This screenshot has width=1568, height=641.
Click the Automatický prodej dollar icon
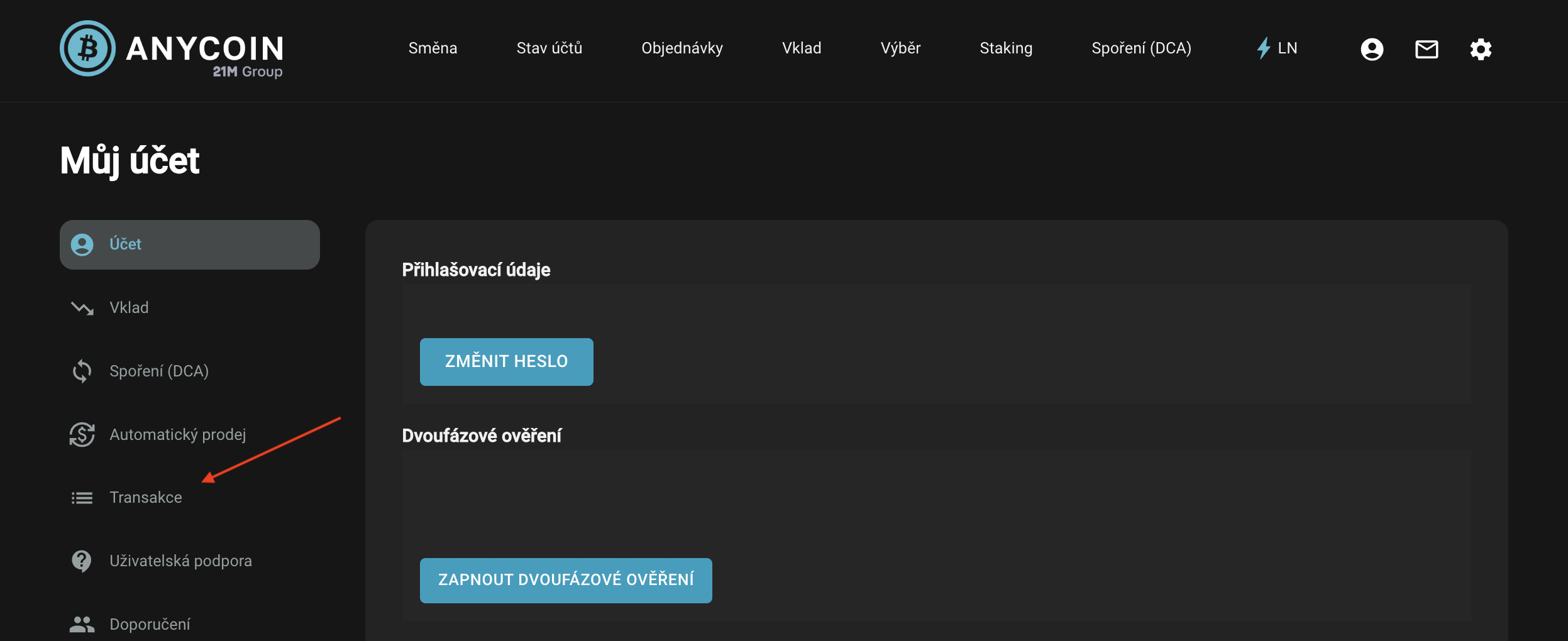(82, 435)
